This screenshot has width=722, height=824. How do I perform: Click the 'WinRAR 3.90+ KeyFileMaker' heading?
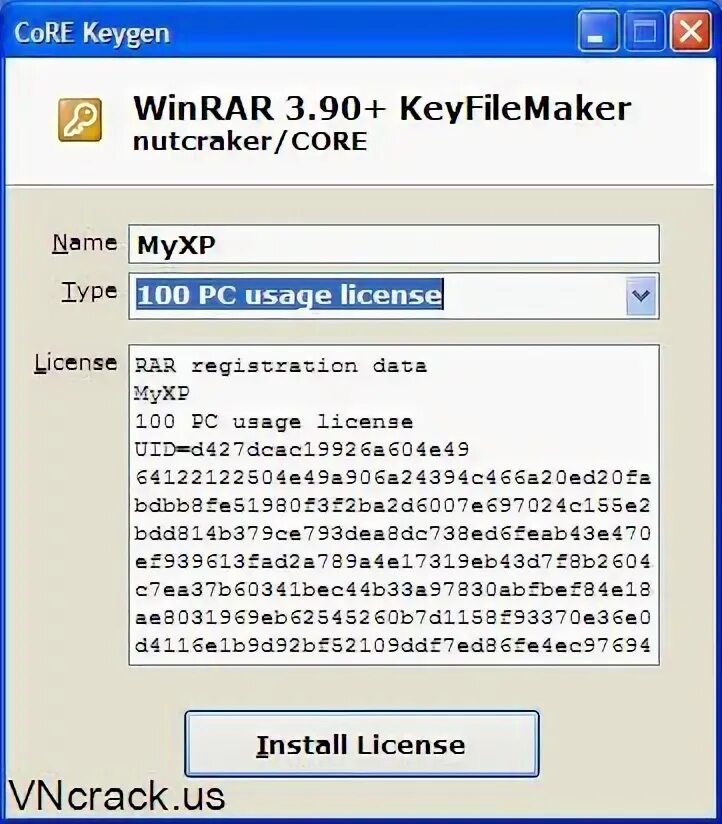382,109
